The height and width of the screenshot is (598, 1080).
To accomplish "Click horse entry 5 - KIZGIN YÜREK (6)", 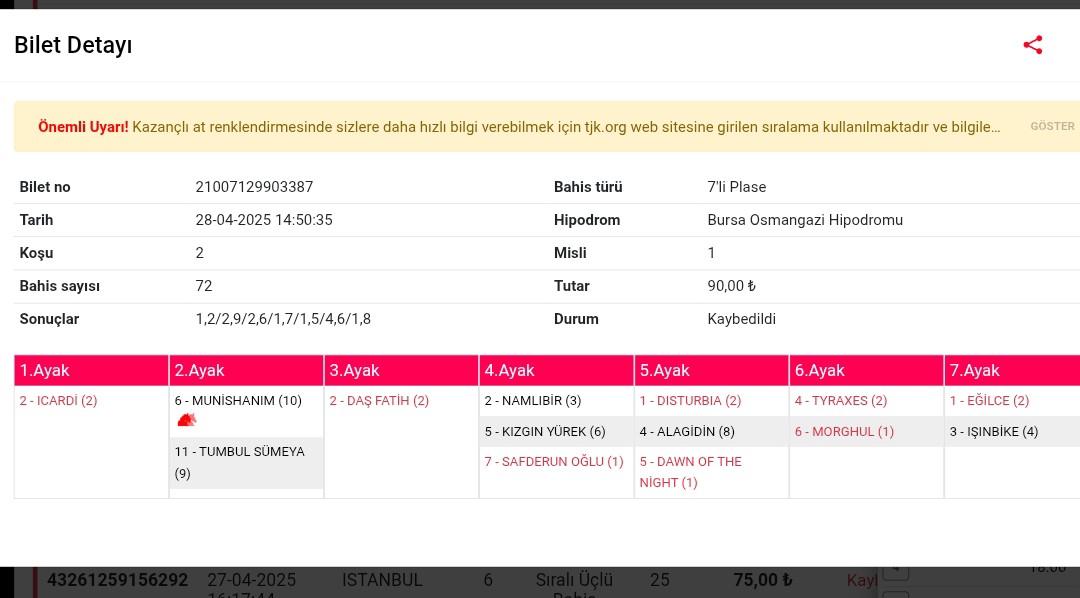I will click(x=545, y=432).
